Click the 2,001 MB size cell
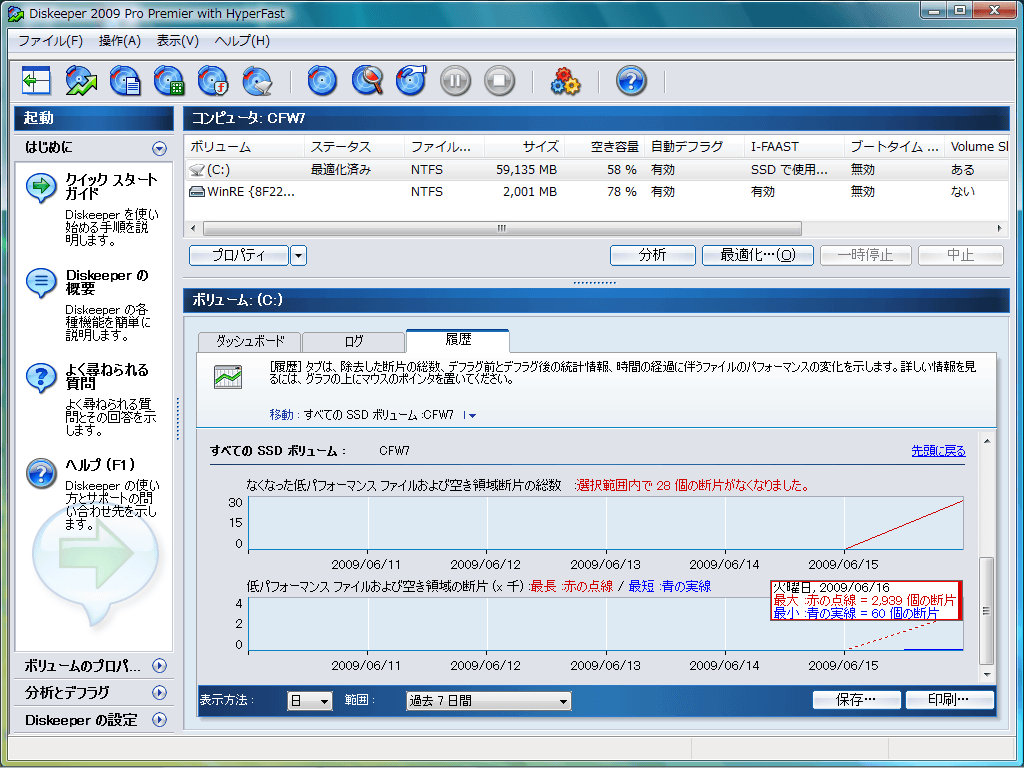 (x=530, y=192)
